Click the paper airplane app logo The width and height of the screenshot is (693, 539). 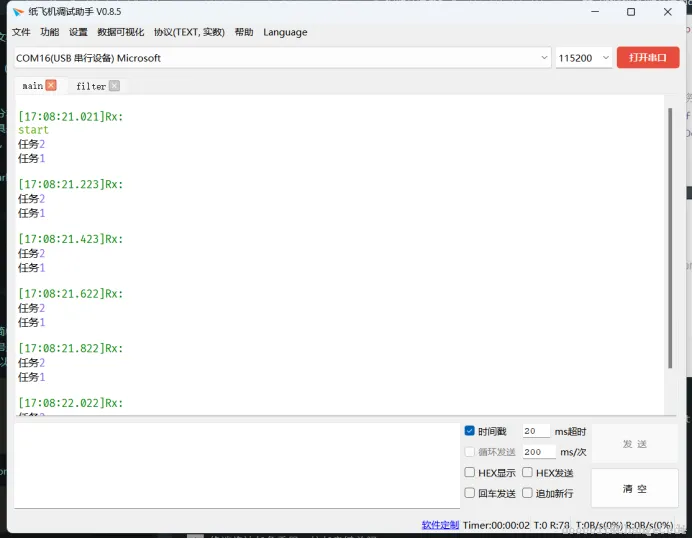point(18,12)
